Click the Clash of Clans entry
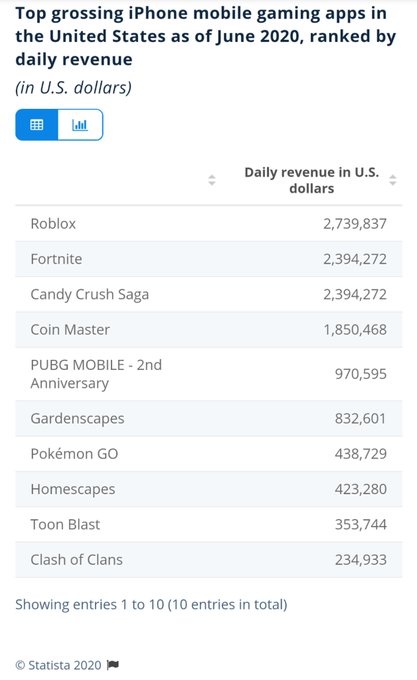 [76, 560]
